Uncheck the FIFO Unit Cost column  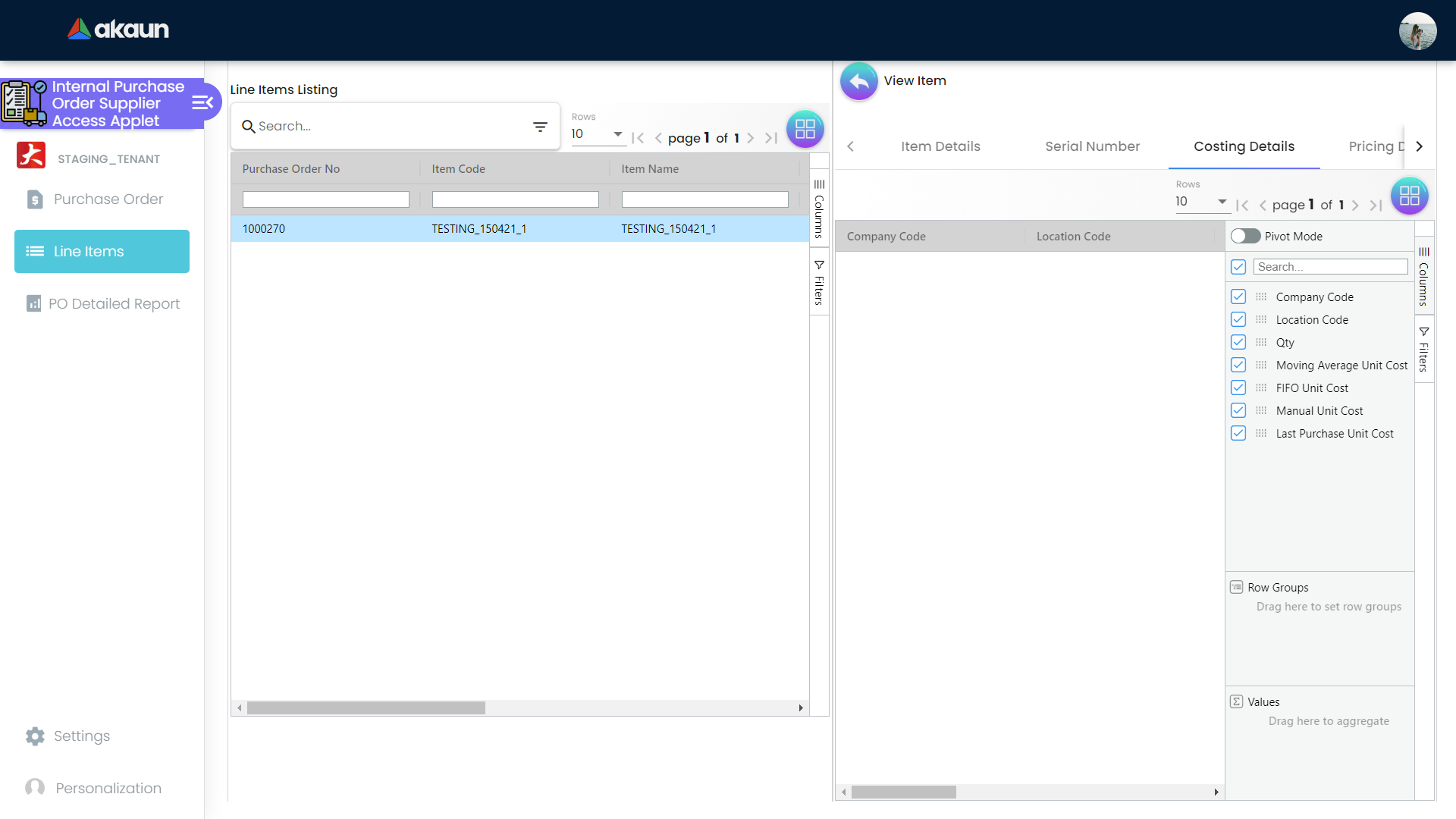point(1238,388)
